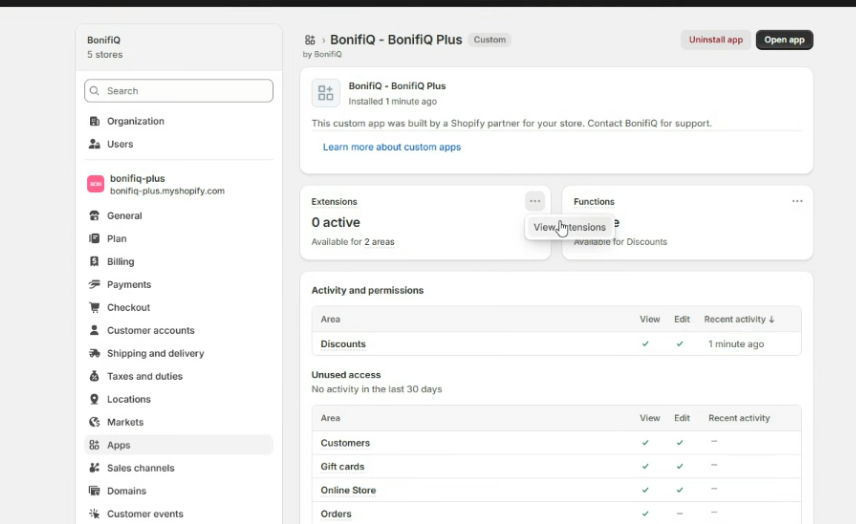Click the Plan settings icon
Image resolution: width=856 pixels, height=524 pixels.
(x=94, y=239)
